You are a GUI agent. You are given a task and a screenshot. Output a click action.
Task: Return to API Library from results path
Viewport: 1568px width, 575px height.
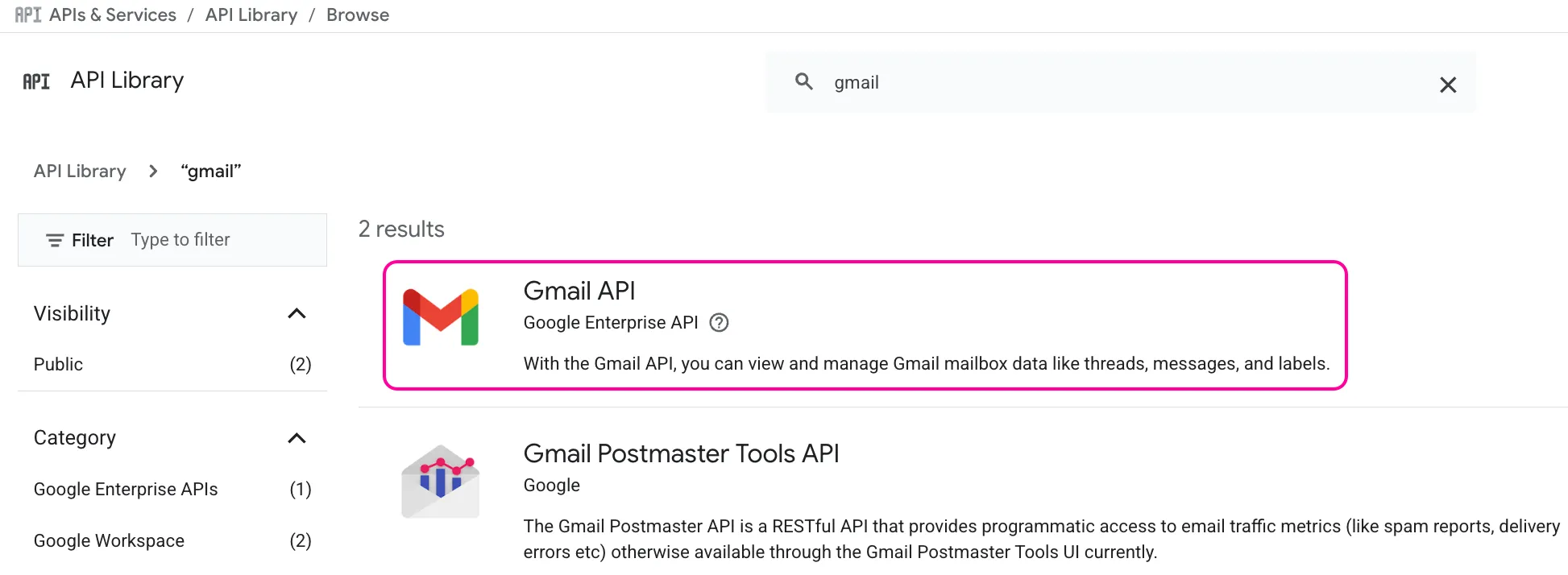point(80,171)
